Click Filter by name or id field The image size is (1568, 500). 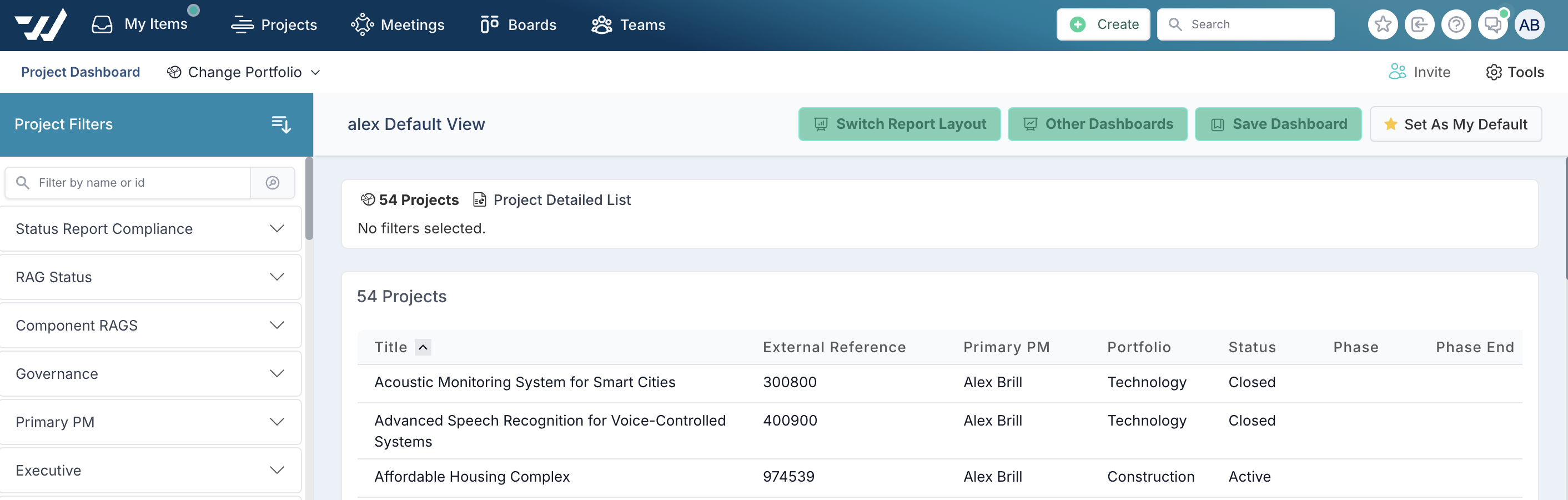[128, 183]
